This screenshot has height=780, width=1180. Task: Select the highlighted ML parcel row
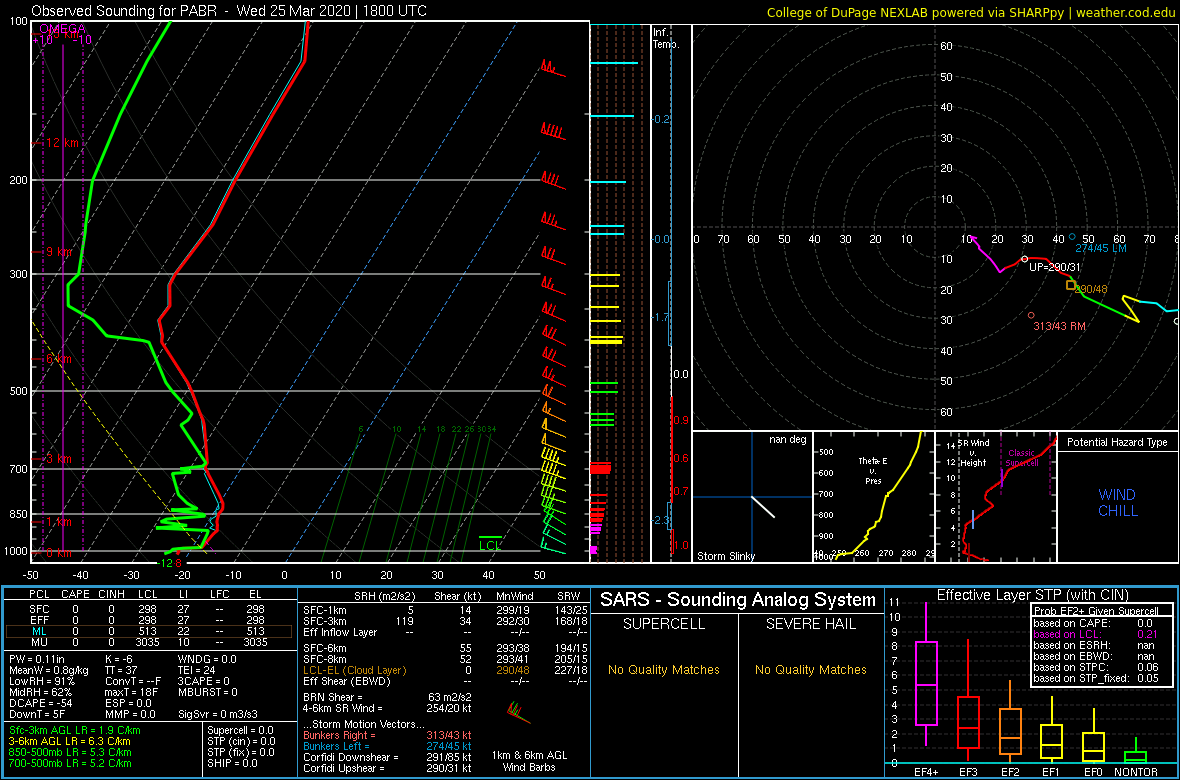coord(149,631)
